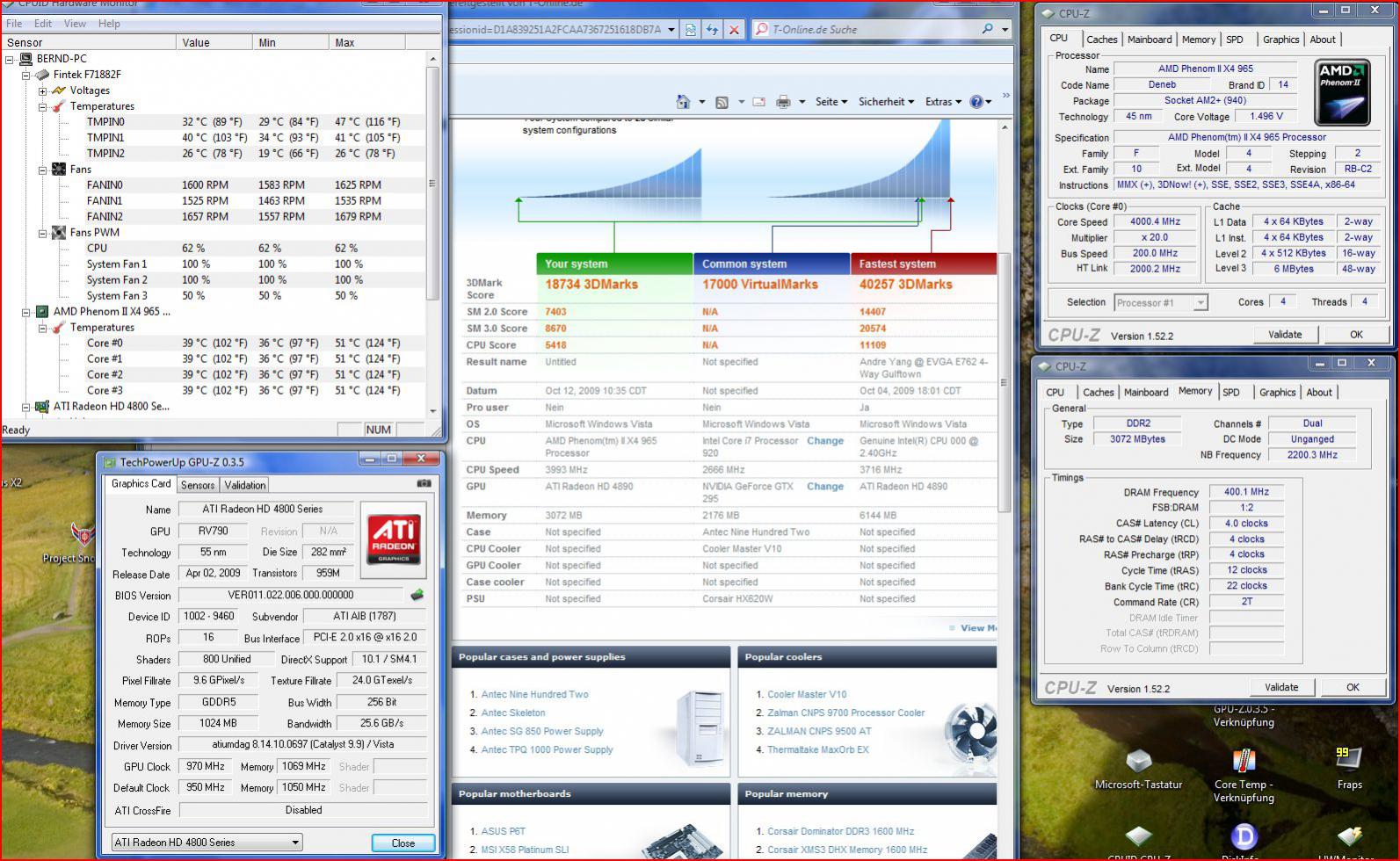Open the Help menu in HWMonitor
The image size is (1400, 861).
pyautogui.click(x=109, y=24)
